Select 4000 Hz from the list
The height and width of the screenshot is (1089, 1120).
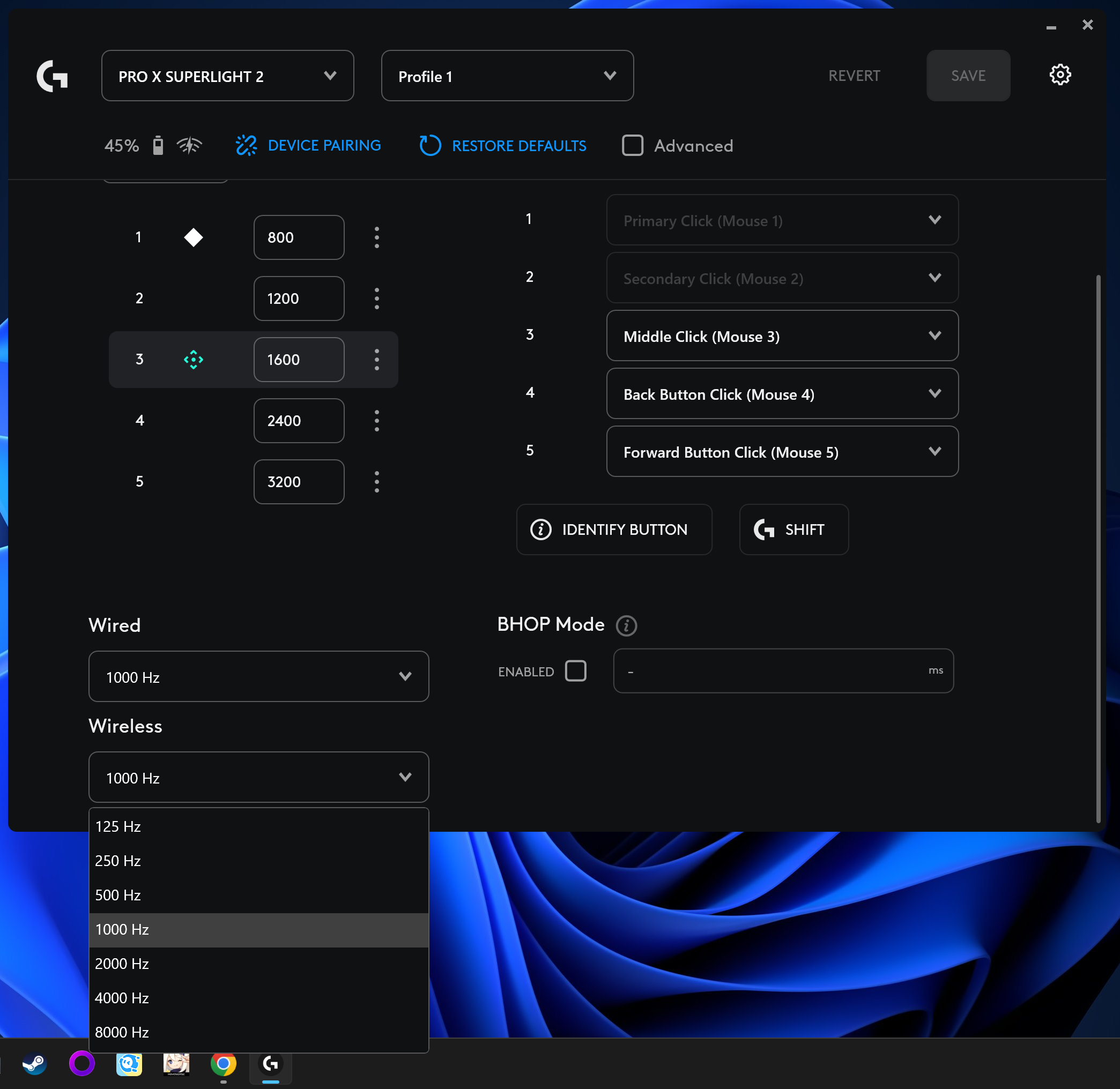122,998
